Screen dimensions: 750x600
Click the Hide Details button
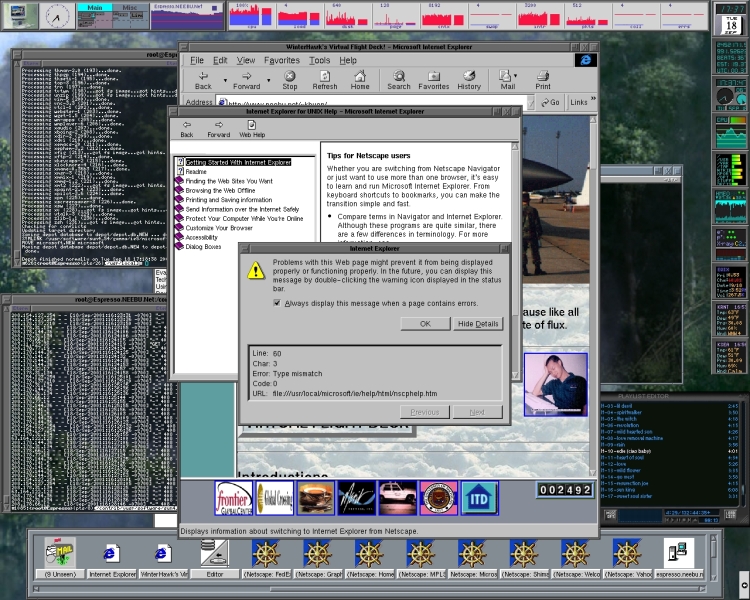click(478, 323)
